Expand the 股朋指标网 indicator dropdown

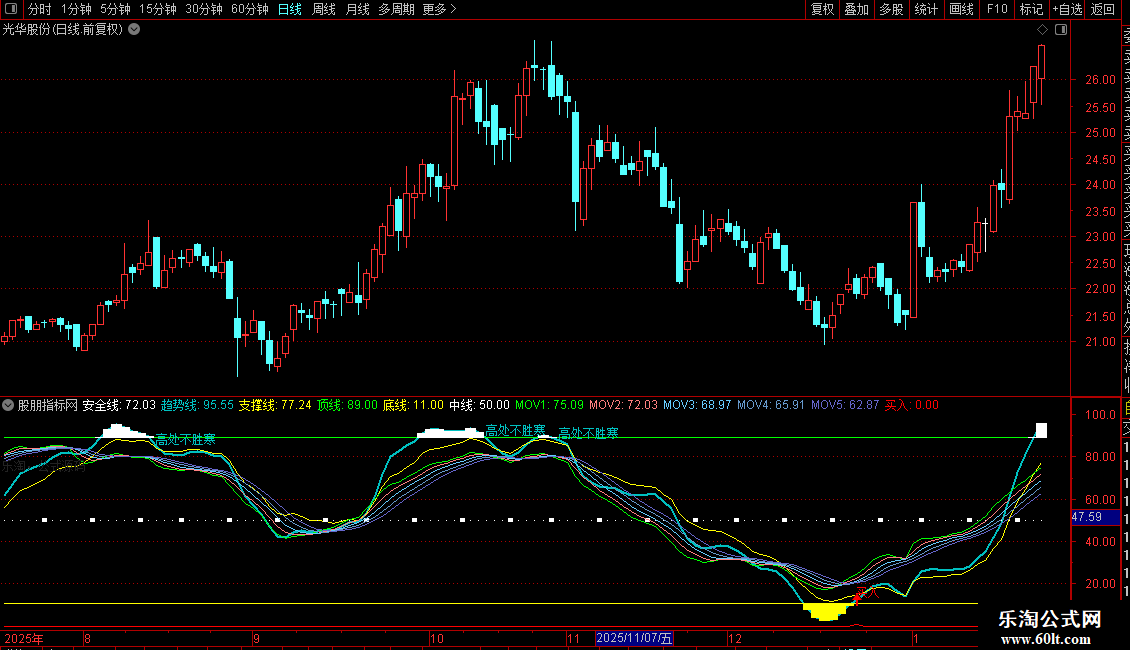(x=9, y=406)
